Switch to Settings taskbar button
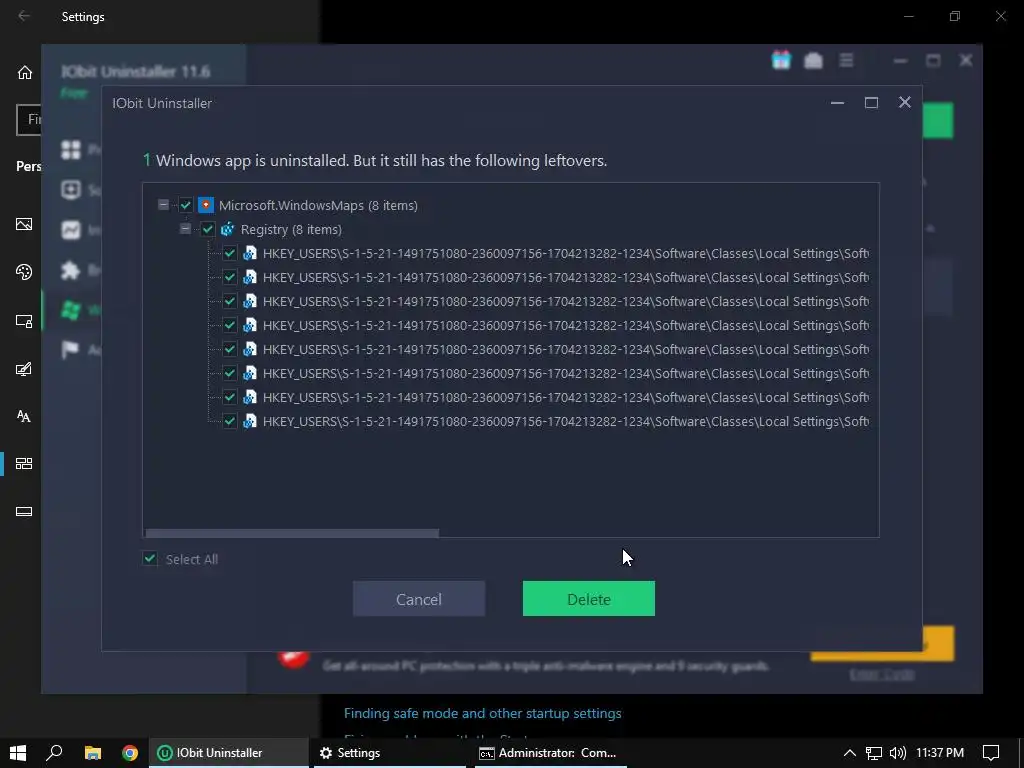 [389, 752]
